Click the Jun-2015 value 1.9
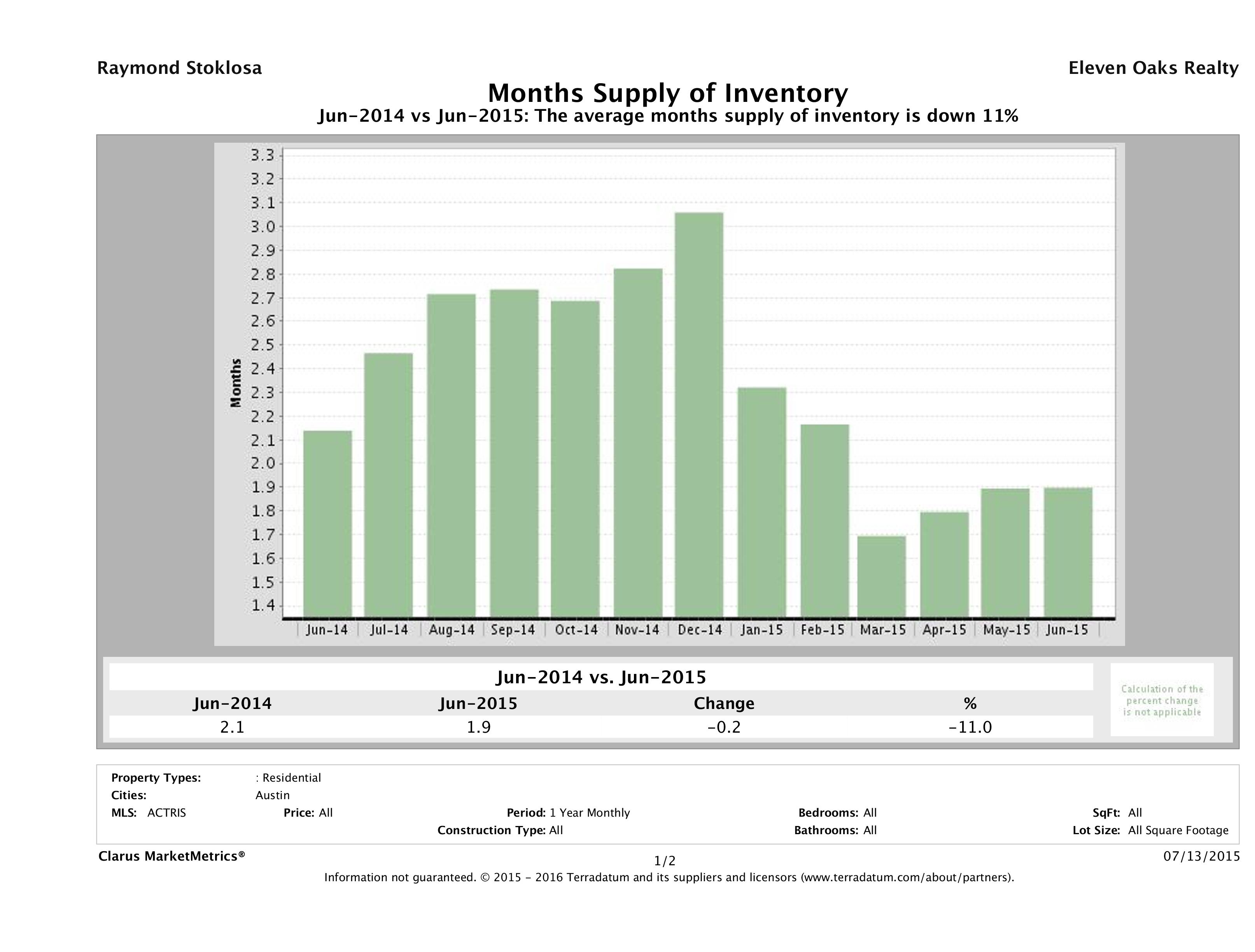 pos(478,727)
